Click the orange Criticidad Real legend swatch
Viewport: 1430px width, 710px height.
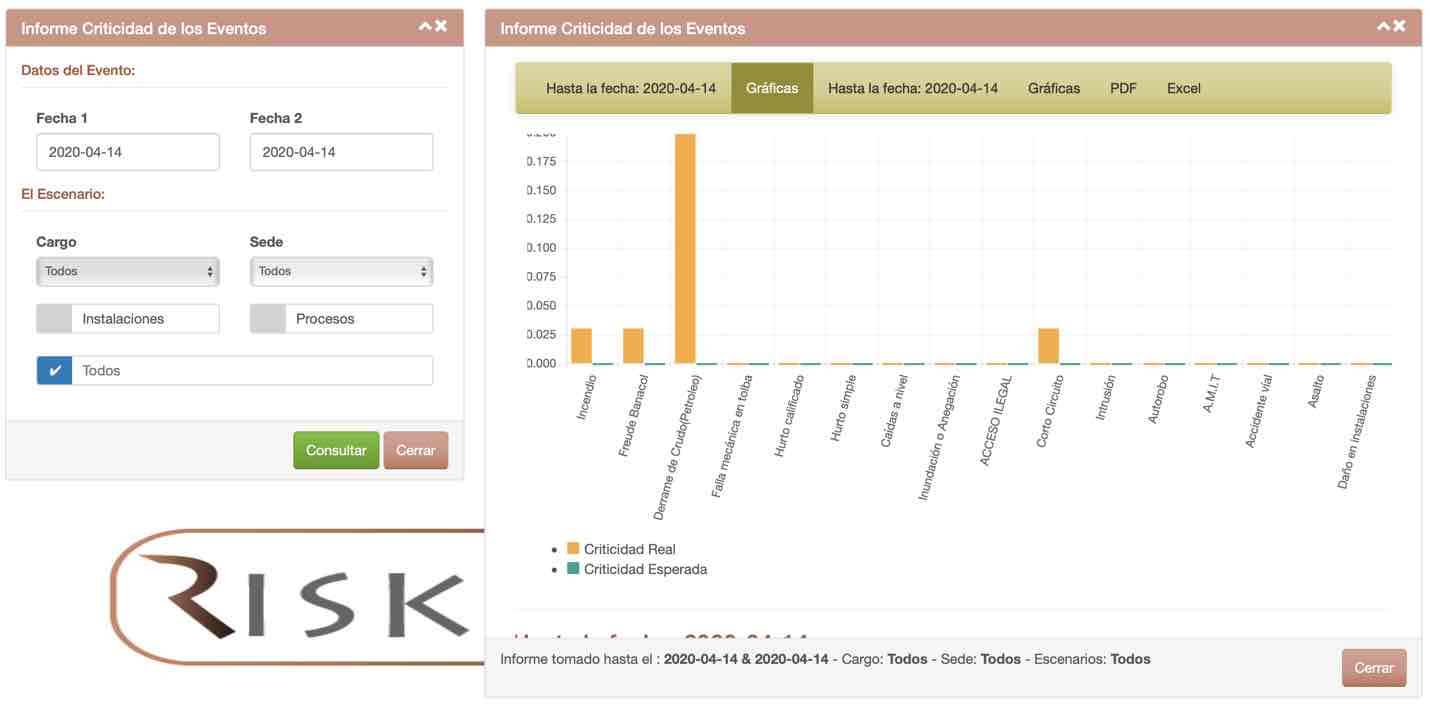tap(573, 549)
